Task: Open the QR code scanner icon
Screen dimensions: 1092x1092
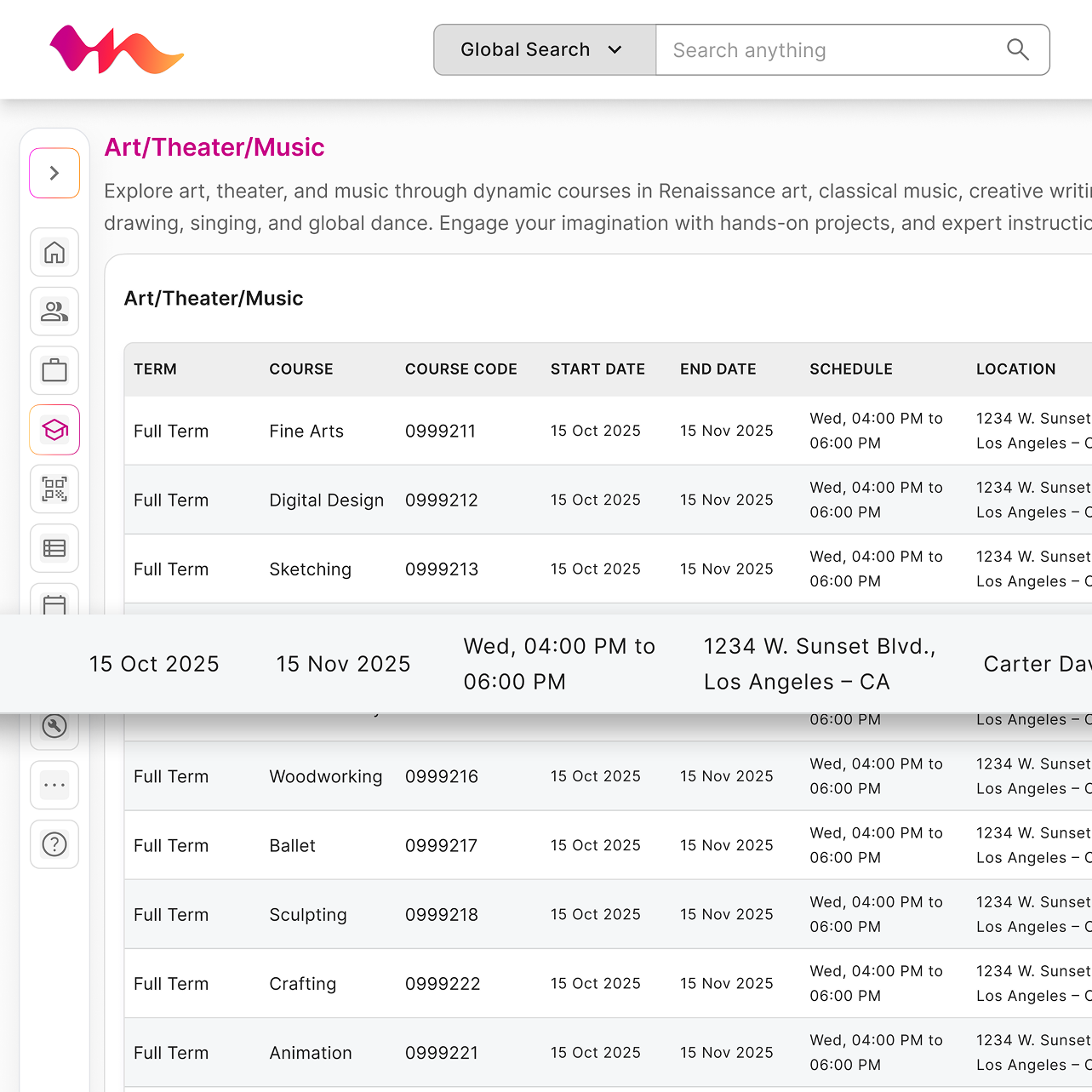Action: pyautogui.click(x=54, y=489)
